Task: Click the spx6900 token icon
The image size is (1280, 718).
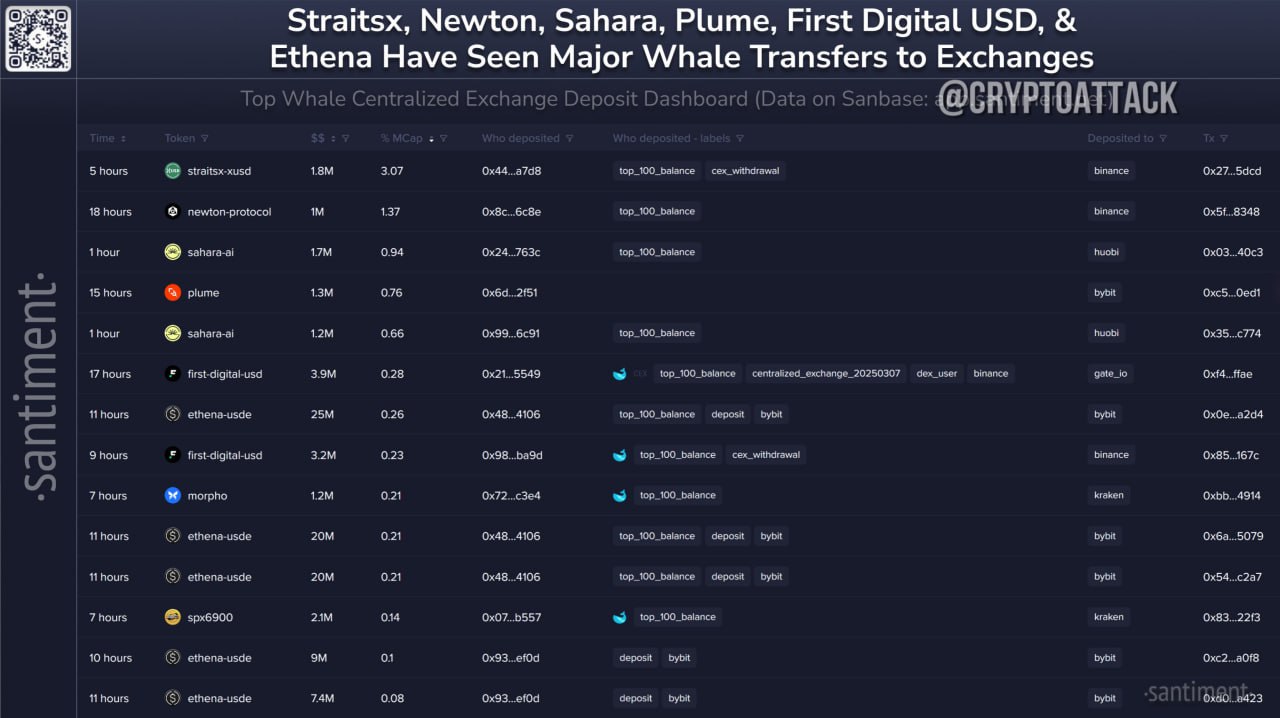Action: click(x=172, y=617)
